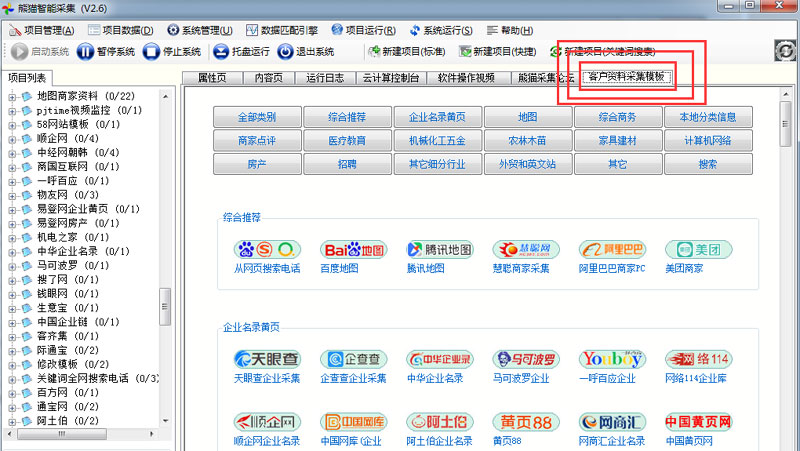Open the Youboy 一呼百应 logo
800x451 pixels.
(612, 359)
